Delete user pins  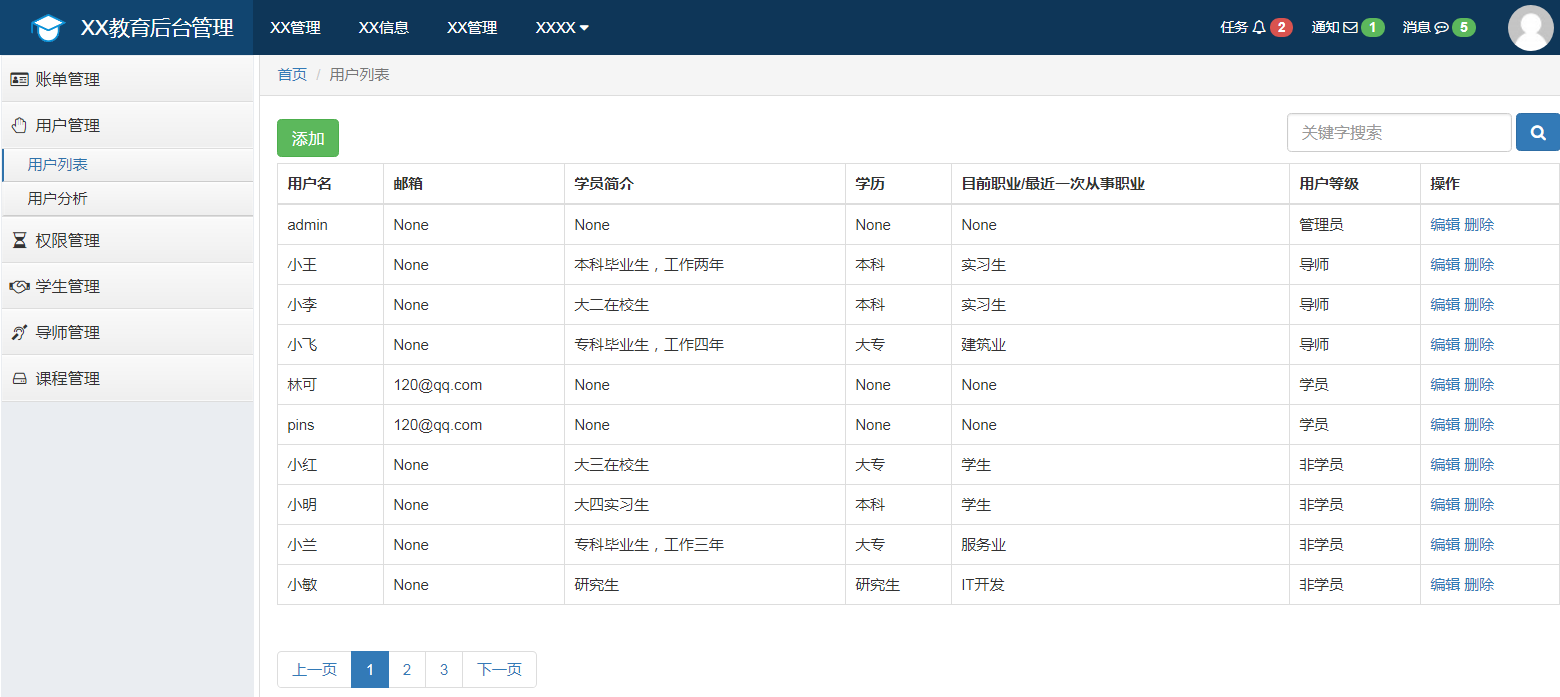pyautogui.click(x=1479, y=425)
